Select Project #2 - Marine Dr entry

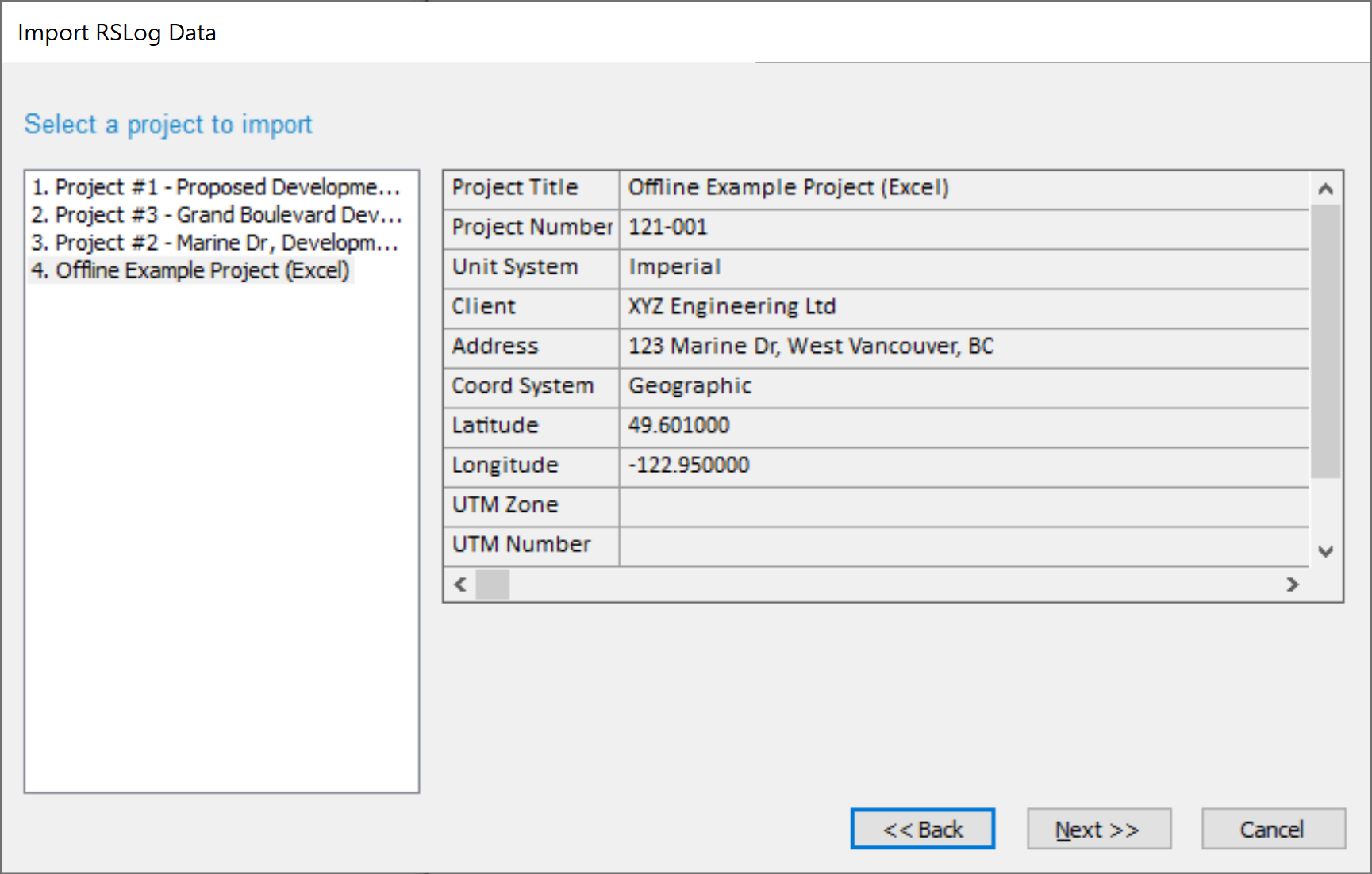tap(217, 243)
